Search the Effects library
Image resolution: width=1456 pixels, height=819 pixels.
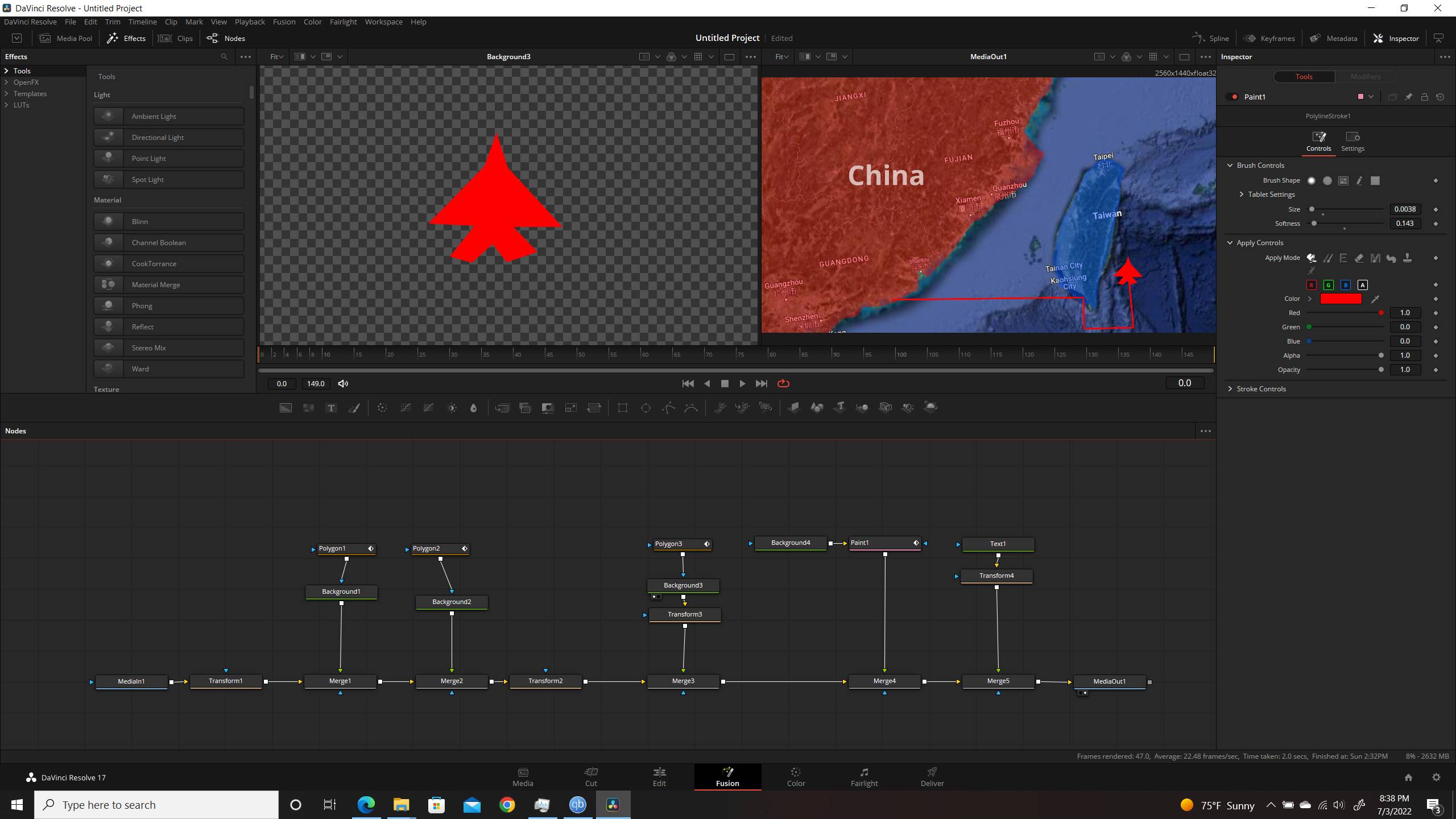pos(224,57)
